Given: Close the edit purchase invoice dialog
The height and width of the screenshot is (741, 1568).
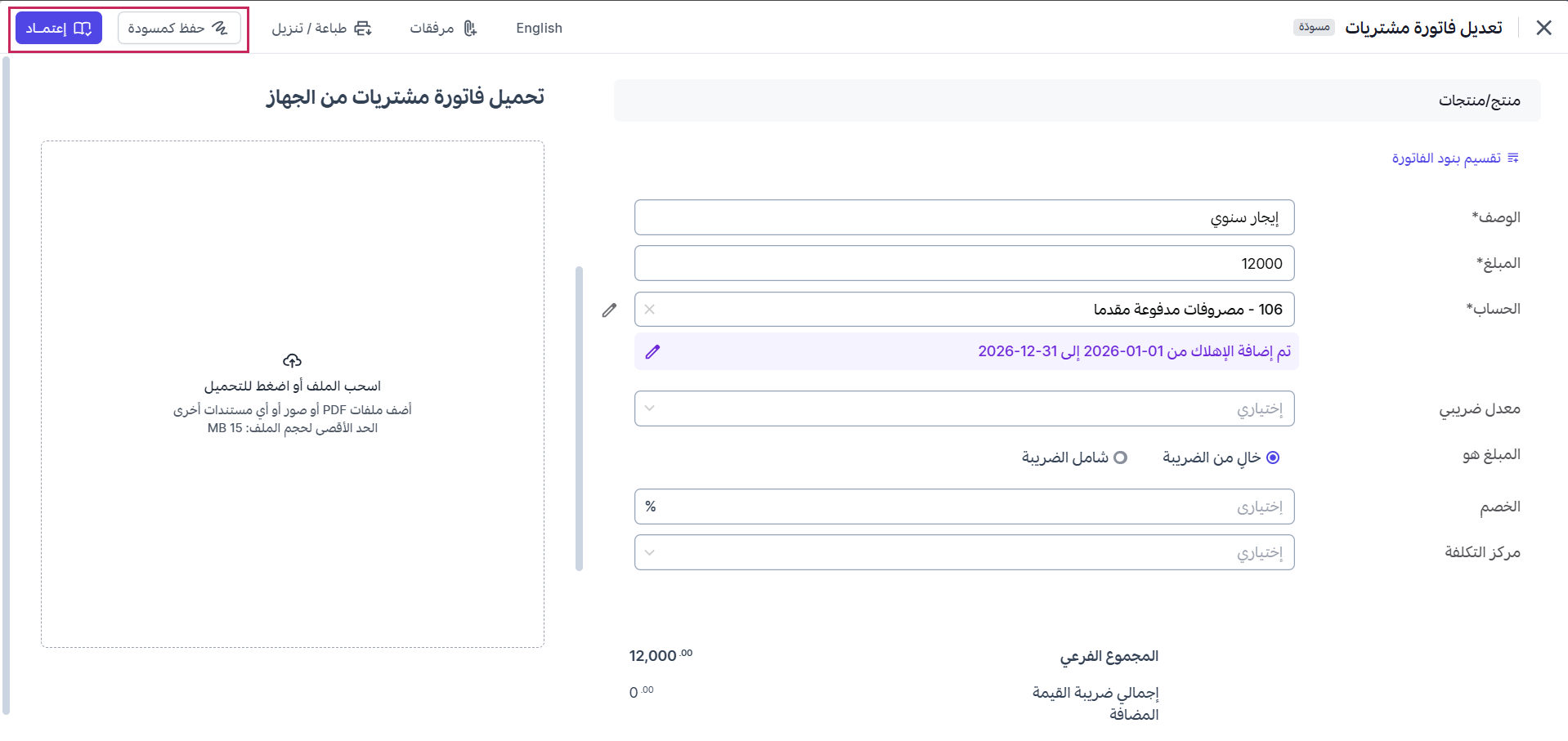Looking at the screenshot, I should click(1543, 28).
